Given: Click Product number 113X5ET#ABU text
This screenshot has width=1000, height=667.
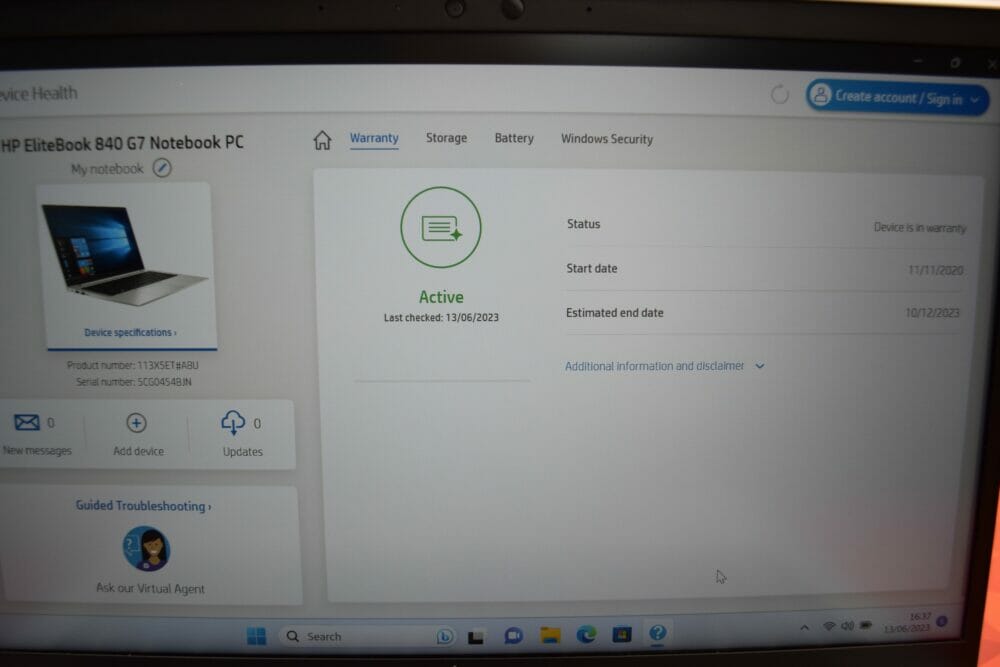Looking at the screenshot, I should pos(133,365).
